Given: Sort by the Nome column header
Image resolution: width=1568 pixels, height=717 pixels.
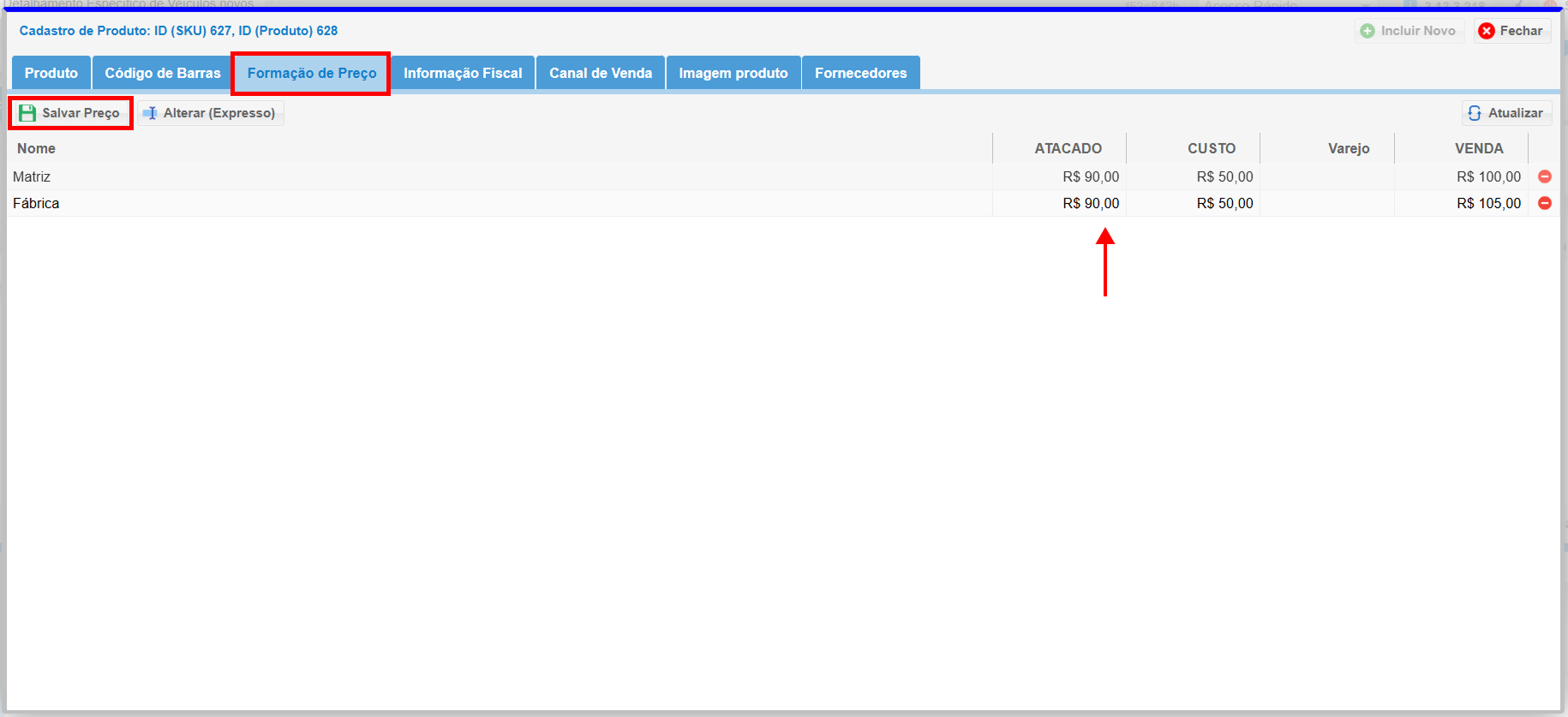Looking at the screenshot, I should coord(37,148).
